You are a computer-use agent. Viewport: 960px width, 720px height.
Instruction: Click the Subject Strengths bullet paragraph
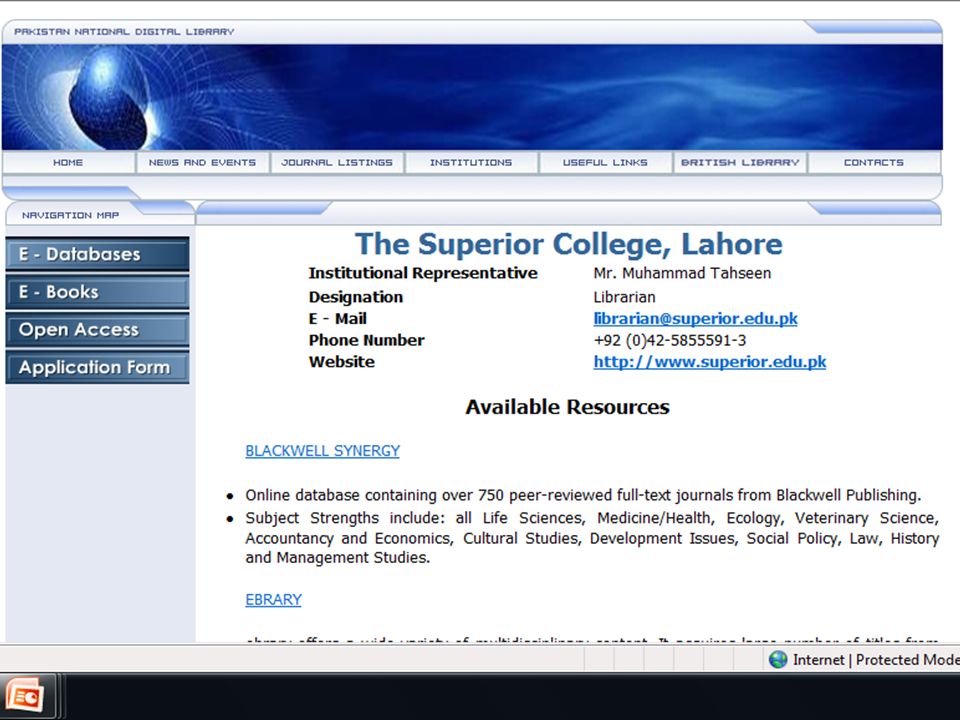[x=591, y=538]
